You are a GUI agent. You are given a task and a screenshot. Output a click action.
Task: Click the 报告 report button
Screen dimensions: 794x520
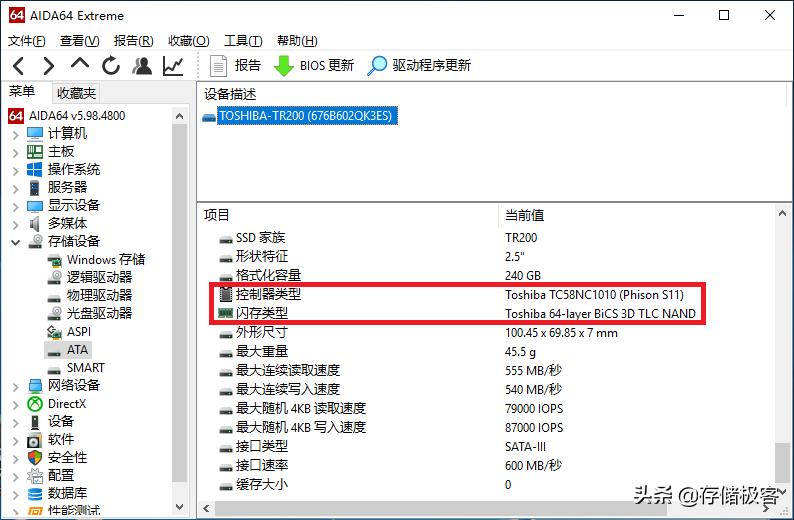235,65
